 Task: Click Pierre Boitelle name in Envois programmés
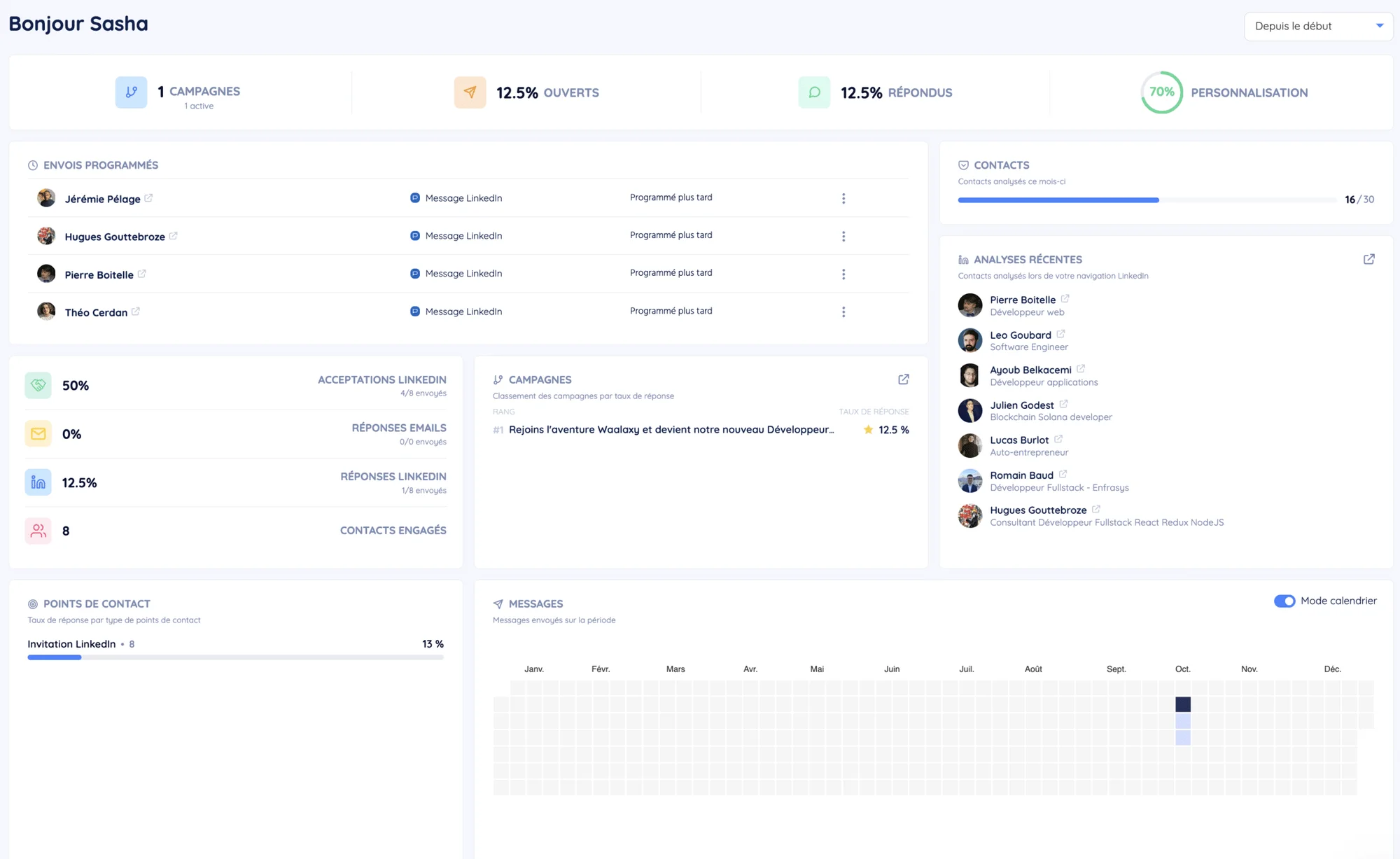[99, 274]
